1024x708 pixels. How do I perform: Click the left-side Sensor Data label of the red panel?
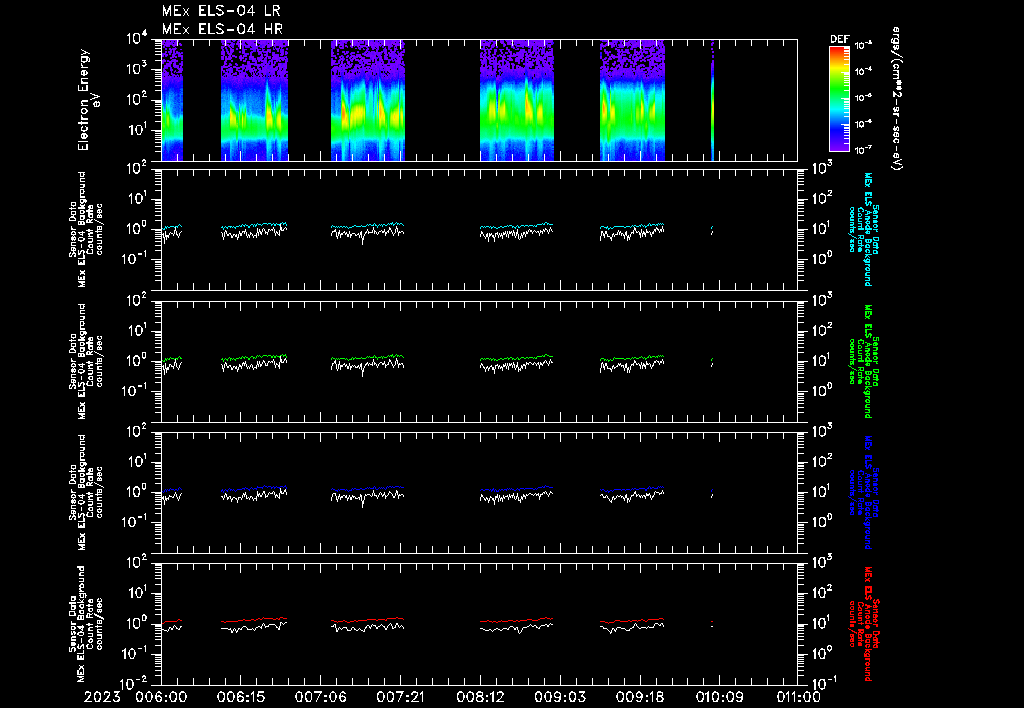[86, 623]
